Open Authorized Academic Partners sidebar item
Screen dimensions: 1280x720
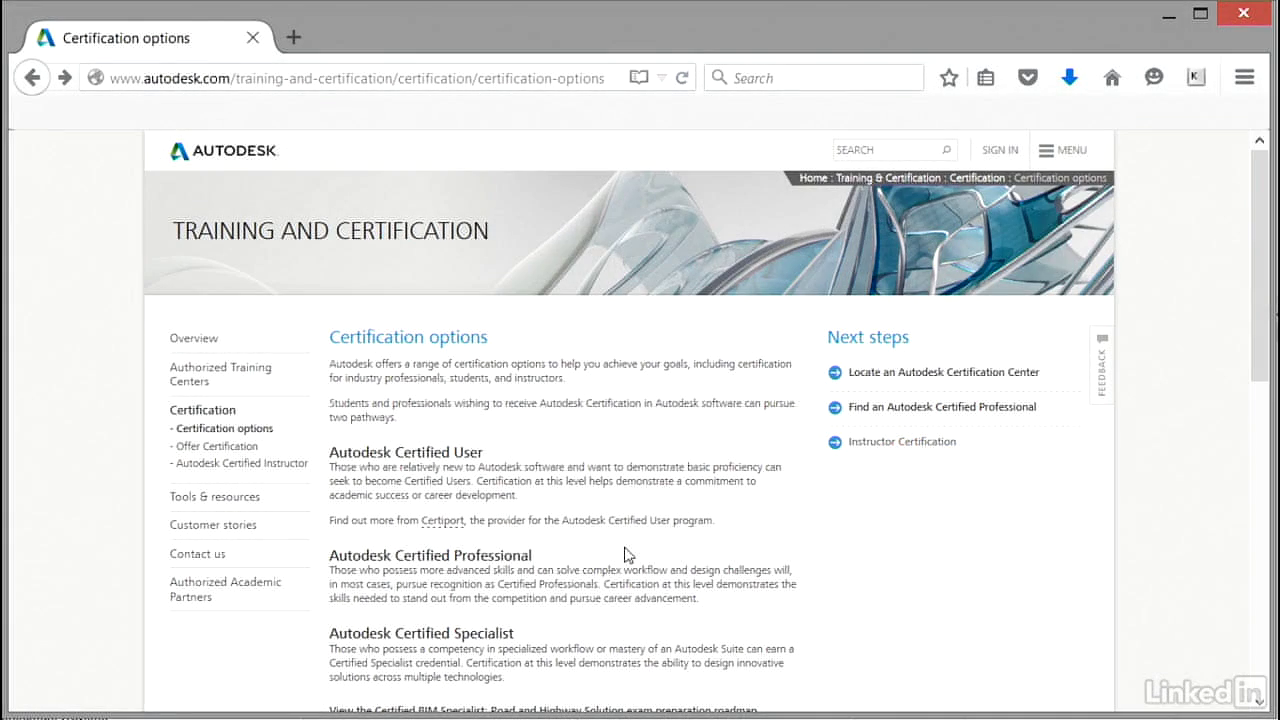226,589
